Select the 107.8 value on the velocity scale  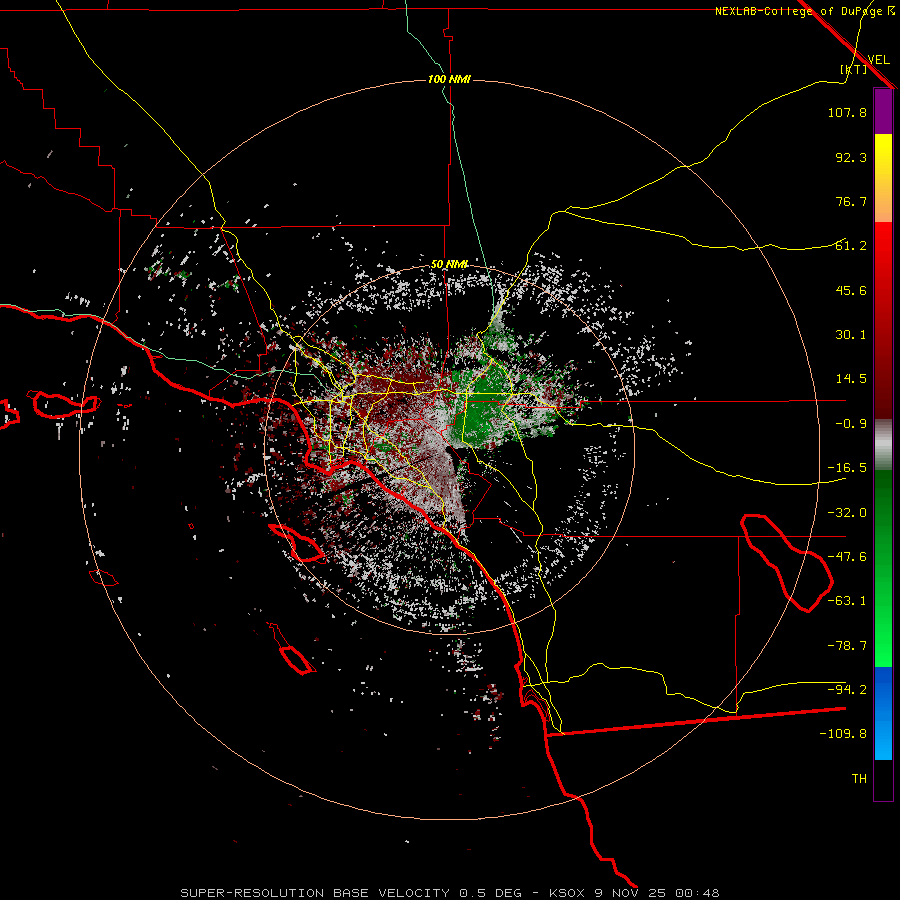[847, 112]
